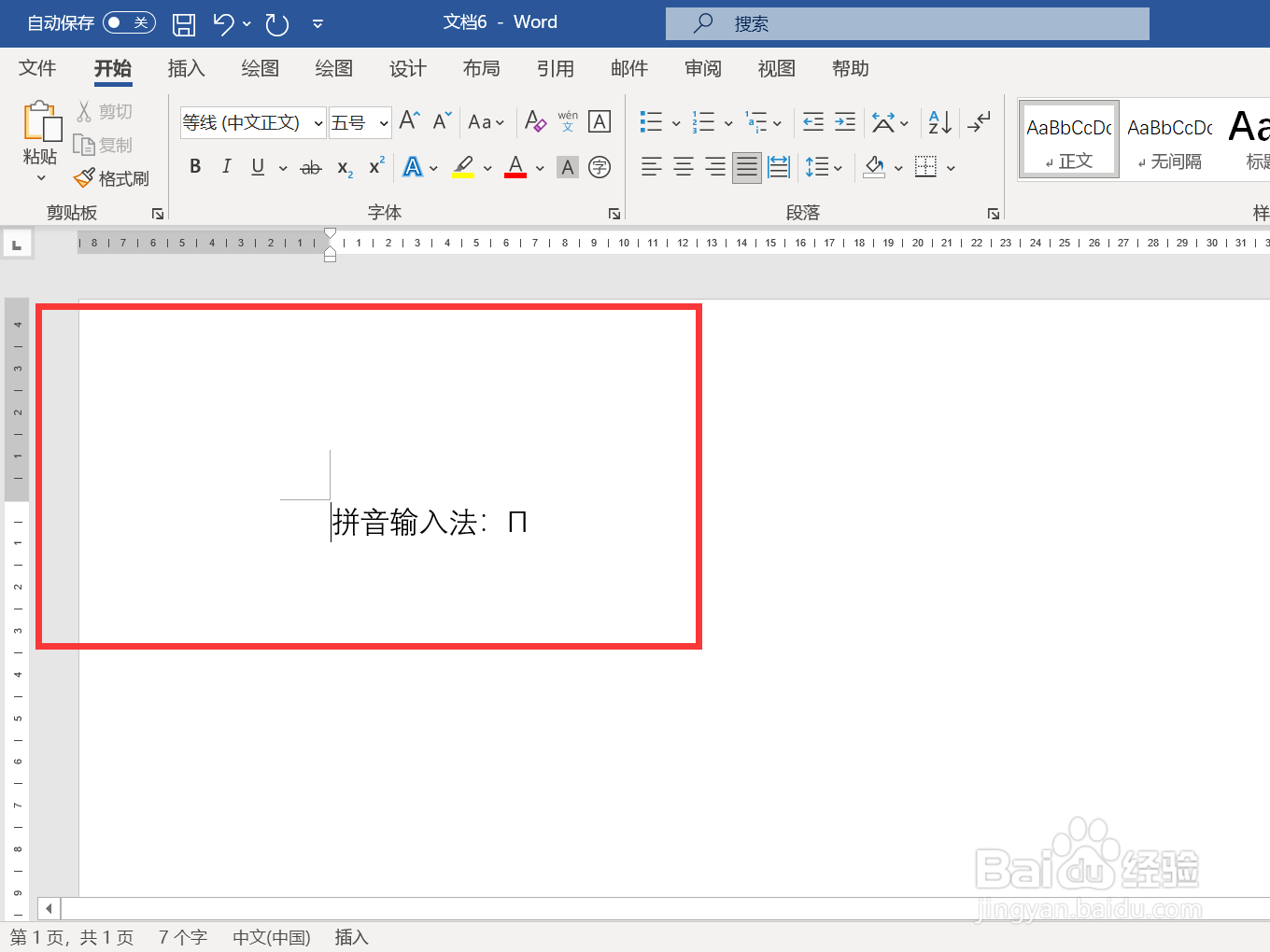This screenshot has width=1270, height=952.
Task: Apply the 无间隔 style
Action: tap(1169, 140)
